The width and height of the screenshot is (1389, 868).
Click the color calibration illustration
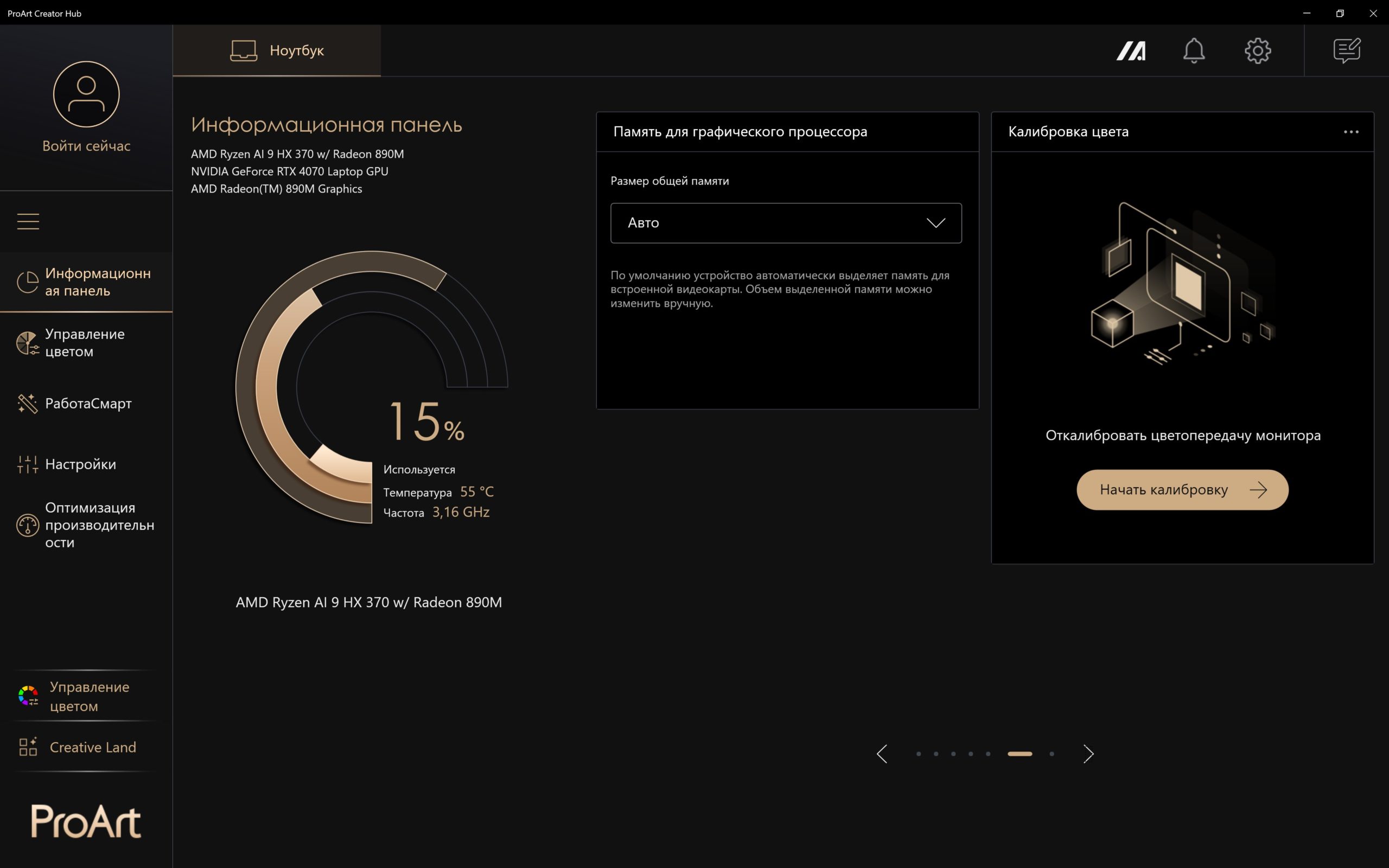tap(1182, 283)
